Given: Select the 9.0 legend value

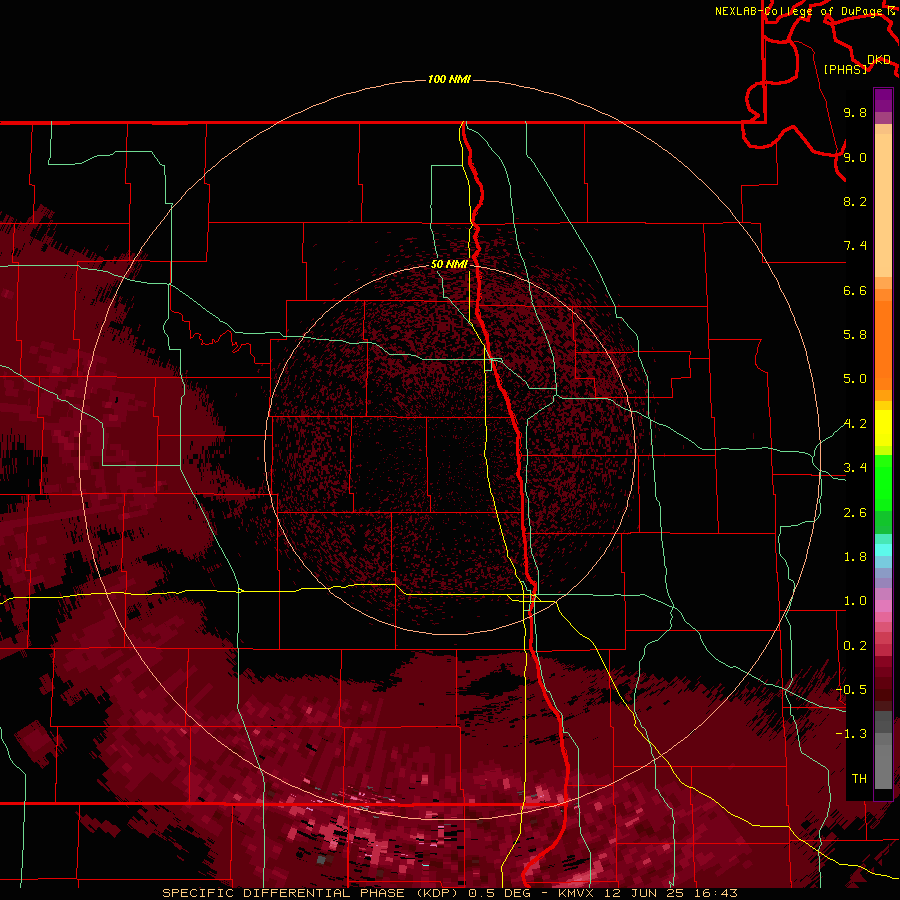Looking at the screenshot, I should [x=855, y=157].
